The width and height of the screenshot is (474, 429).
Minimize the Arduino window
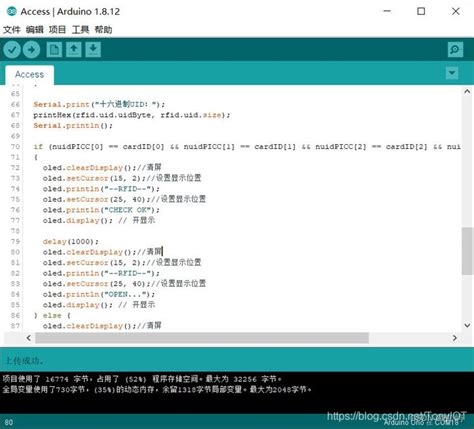(387, 11)
